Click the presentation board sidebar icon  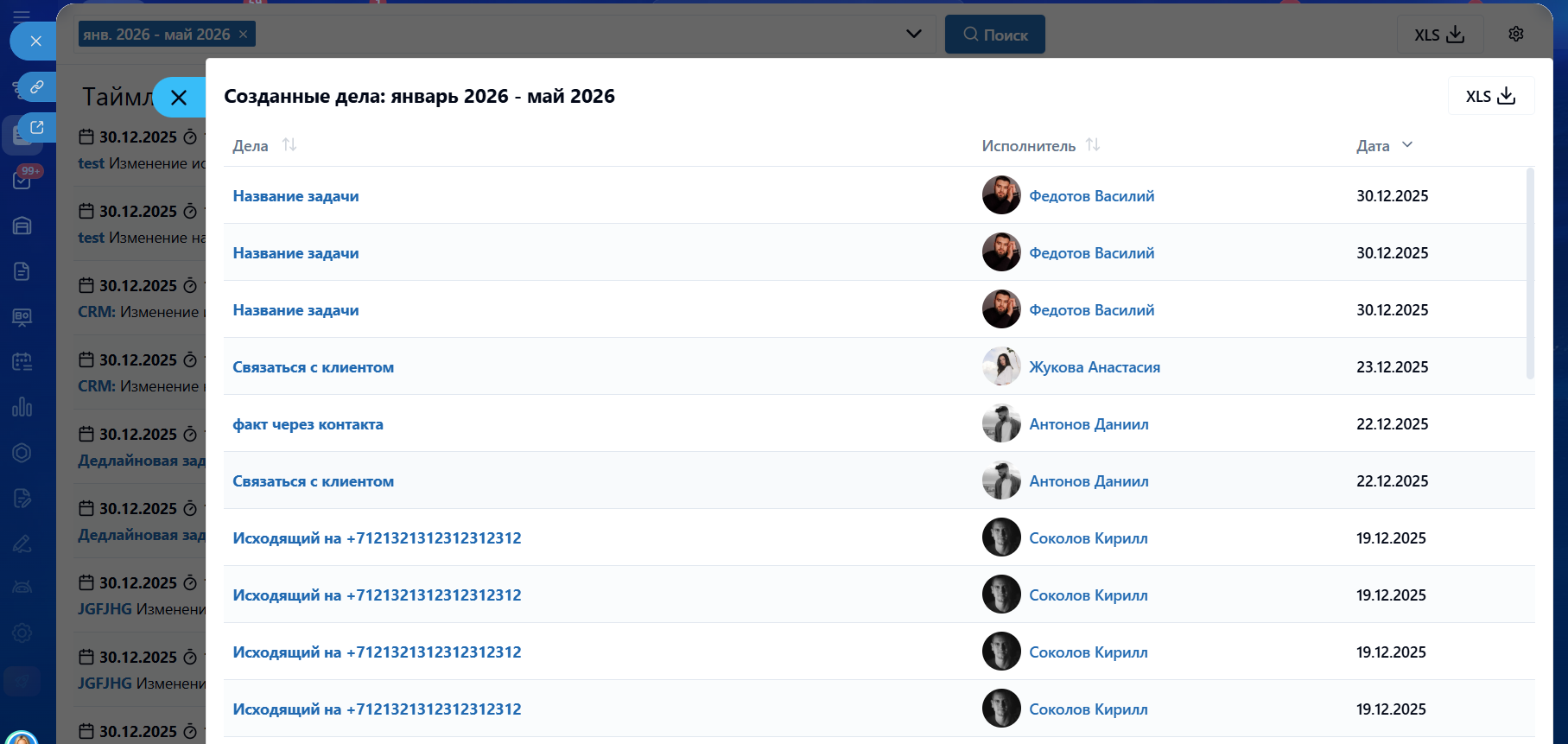22,317
